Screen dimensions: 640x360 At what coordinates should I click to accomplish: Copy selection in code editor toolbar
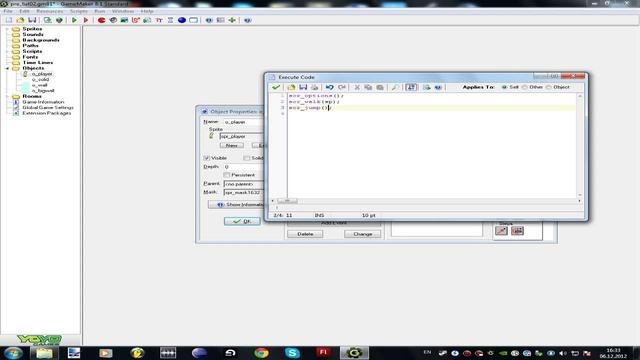pos(368,87)
